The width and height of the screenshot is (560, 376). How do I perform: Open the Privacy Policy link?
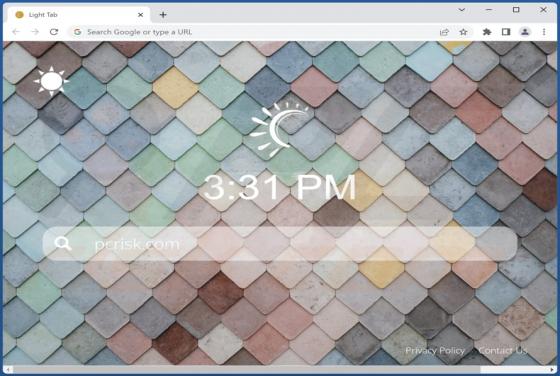pyautogui.click(x=435, y=351)
